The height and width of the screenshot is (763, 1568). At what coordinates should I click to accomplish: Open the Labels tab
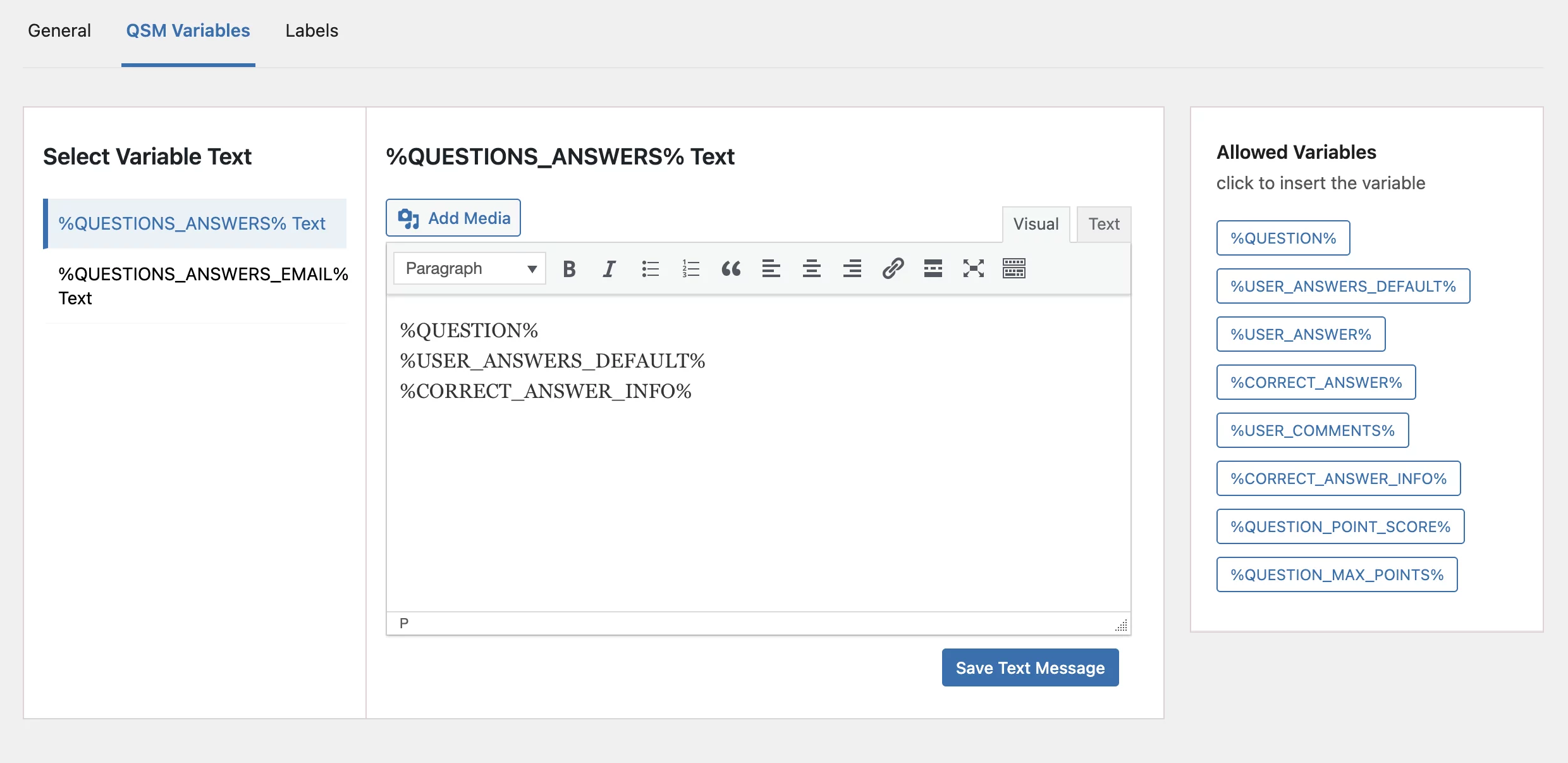coord(312,30)
